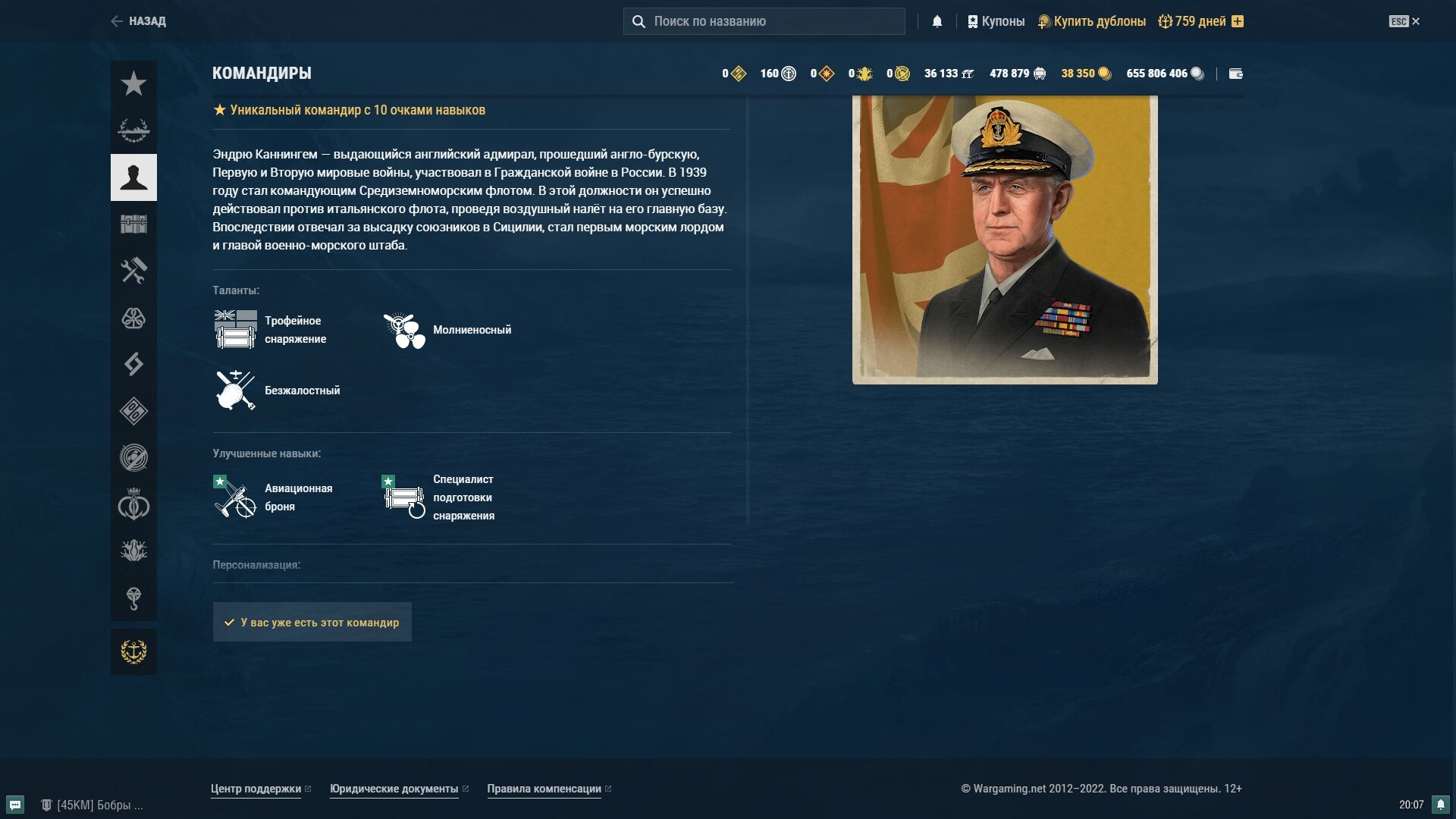
Task: Open the signal flags sidebar category
Action: coord(133,364)
